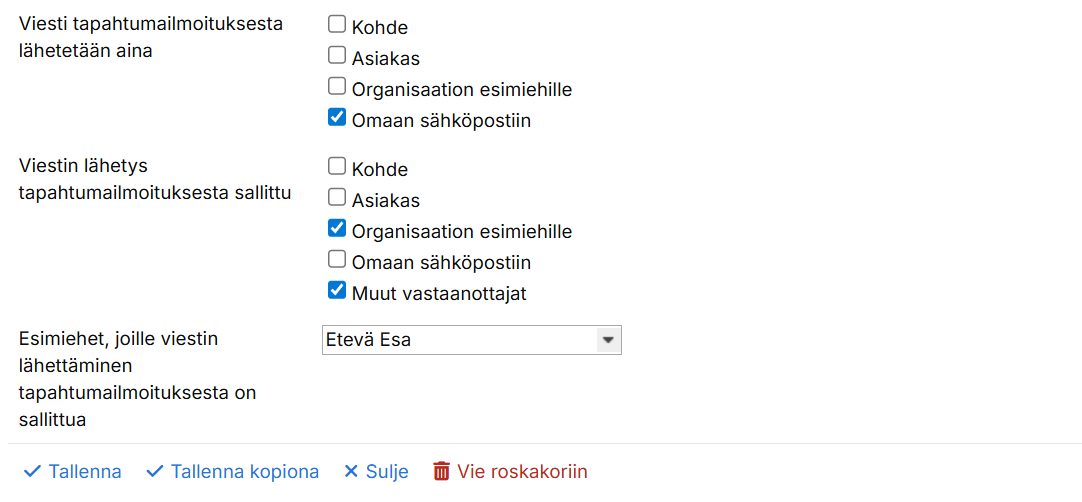Uncheck the Muut vastaanottajat checkbox
The height and width of the screenshot is (502, 1082).
pos(337,291)
